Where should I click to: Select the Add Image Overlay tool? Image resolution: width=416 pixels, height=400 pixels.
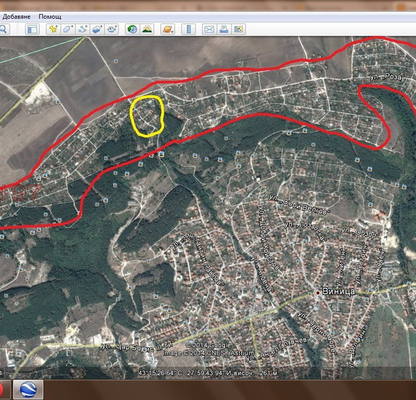point(97,29)
